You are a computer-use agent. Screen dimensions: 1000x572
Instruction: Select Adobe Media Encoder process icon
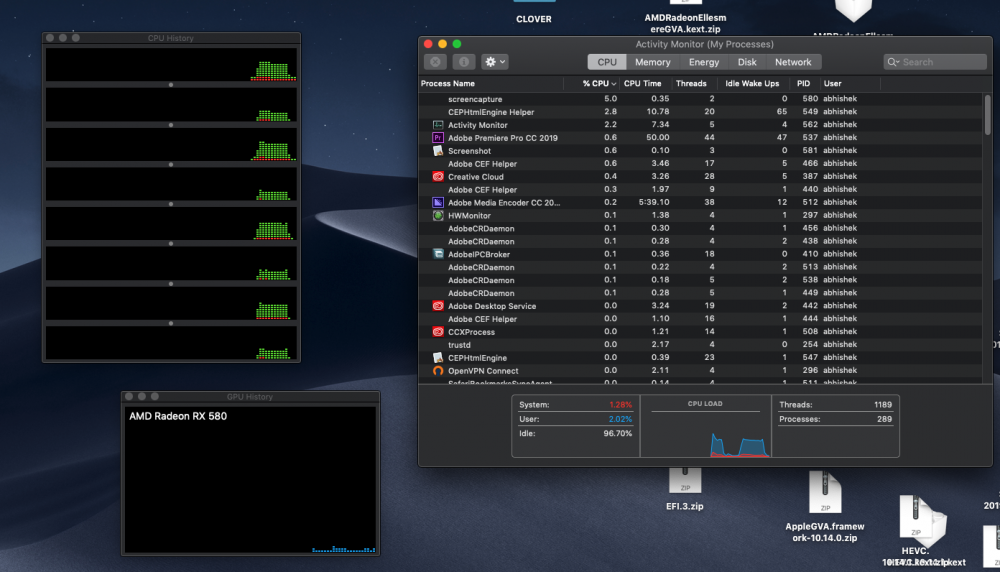[438, 202]
